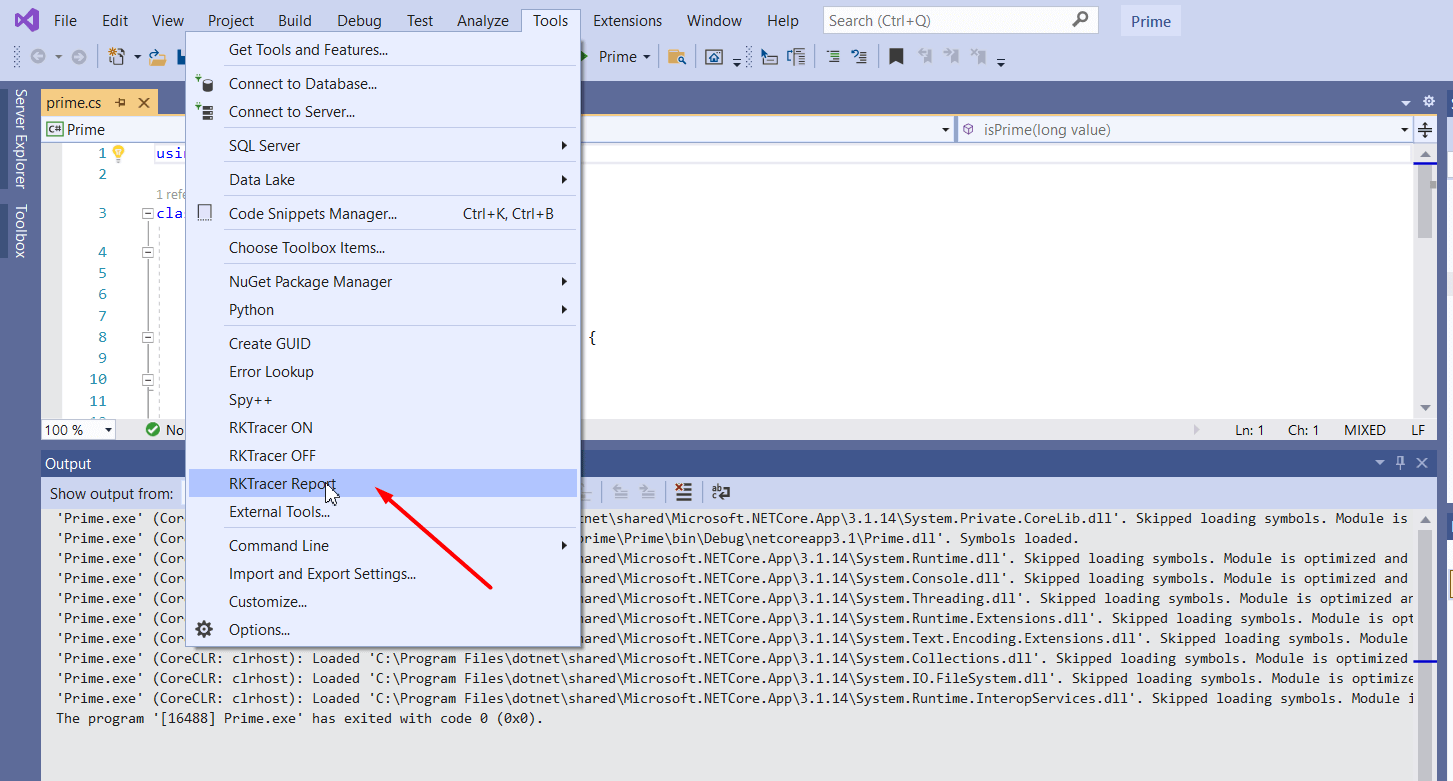The image size is (1453, 781).
Task: Pin the Output window
Action: [x=1399, y=463]
